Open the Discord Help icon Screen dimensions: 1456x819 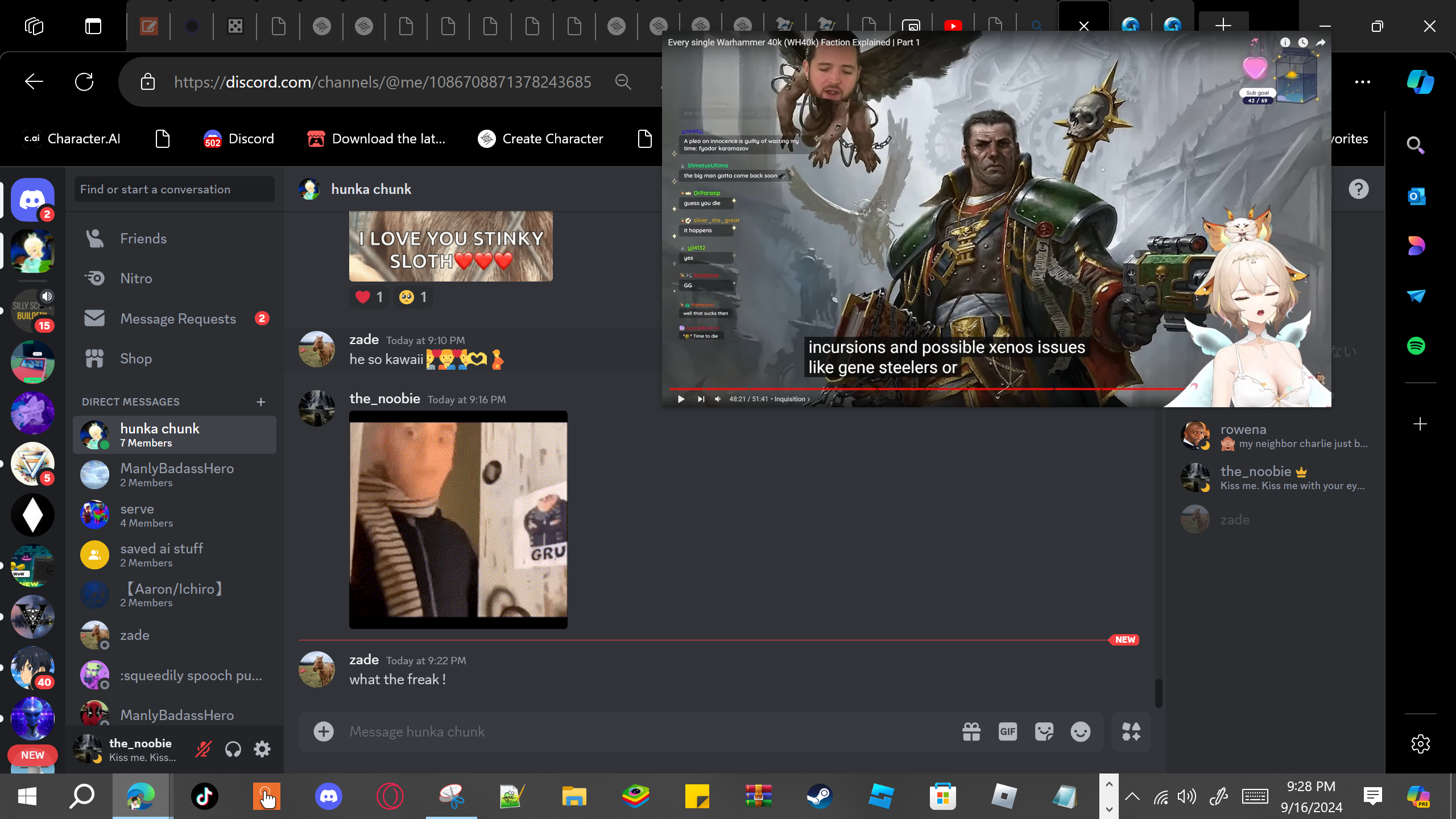click(1358, 189)
